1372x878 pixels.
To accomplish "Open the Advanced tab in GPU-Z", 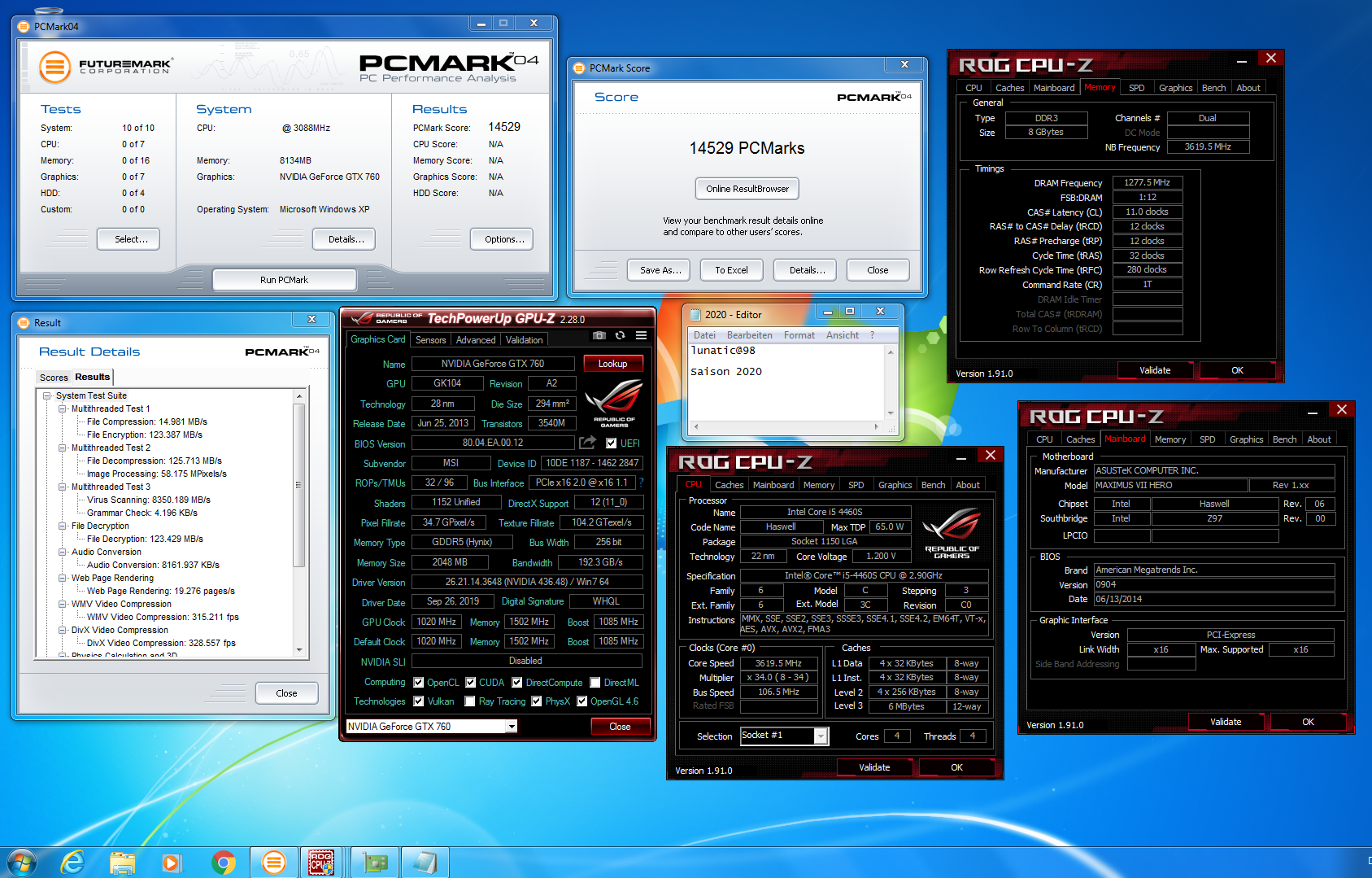I will [476, 340].
